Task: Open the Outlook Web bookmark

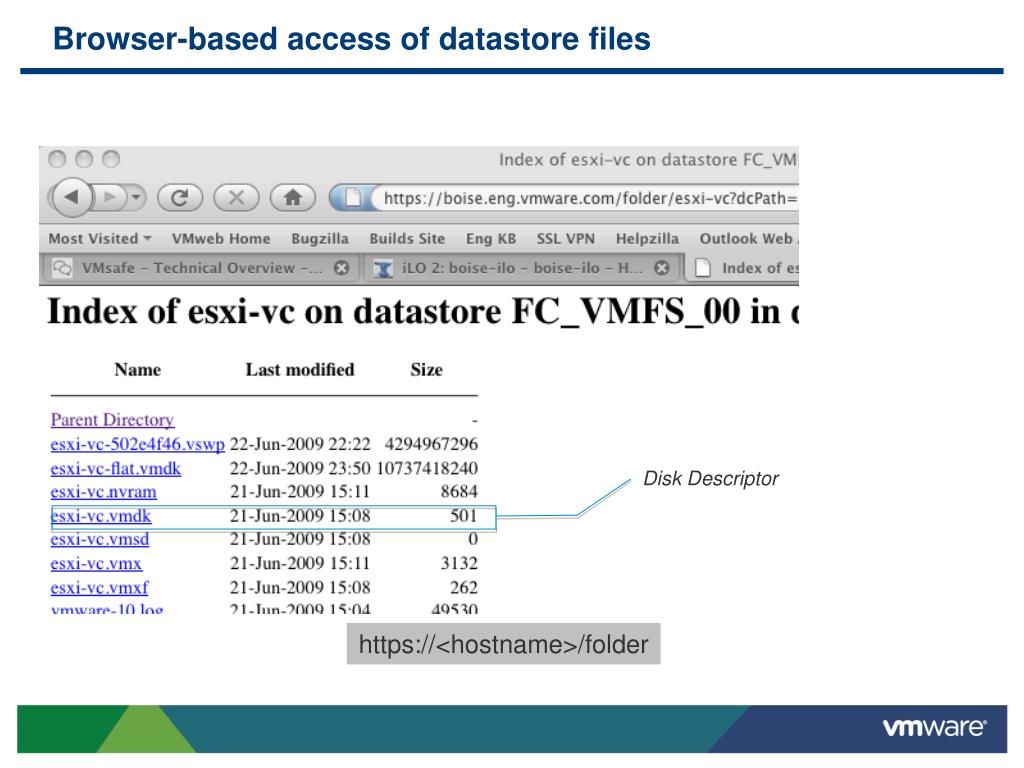Action: point(748,238)
